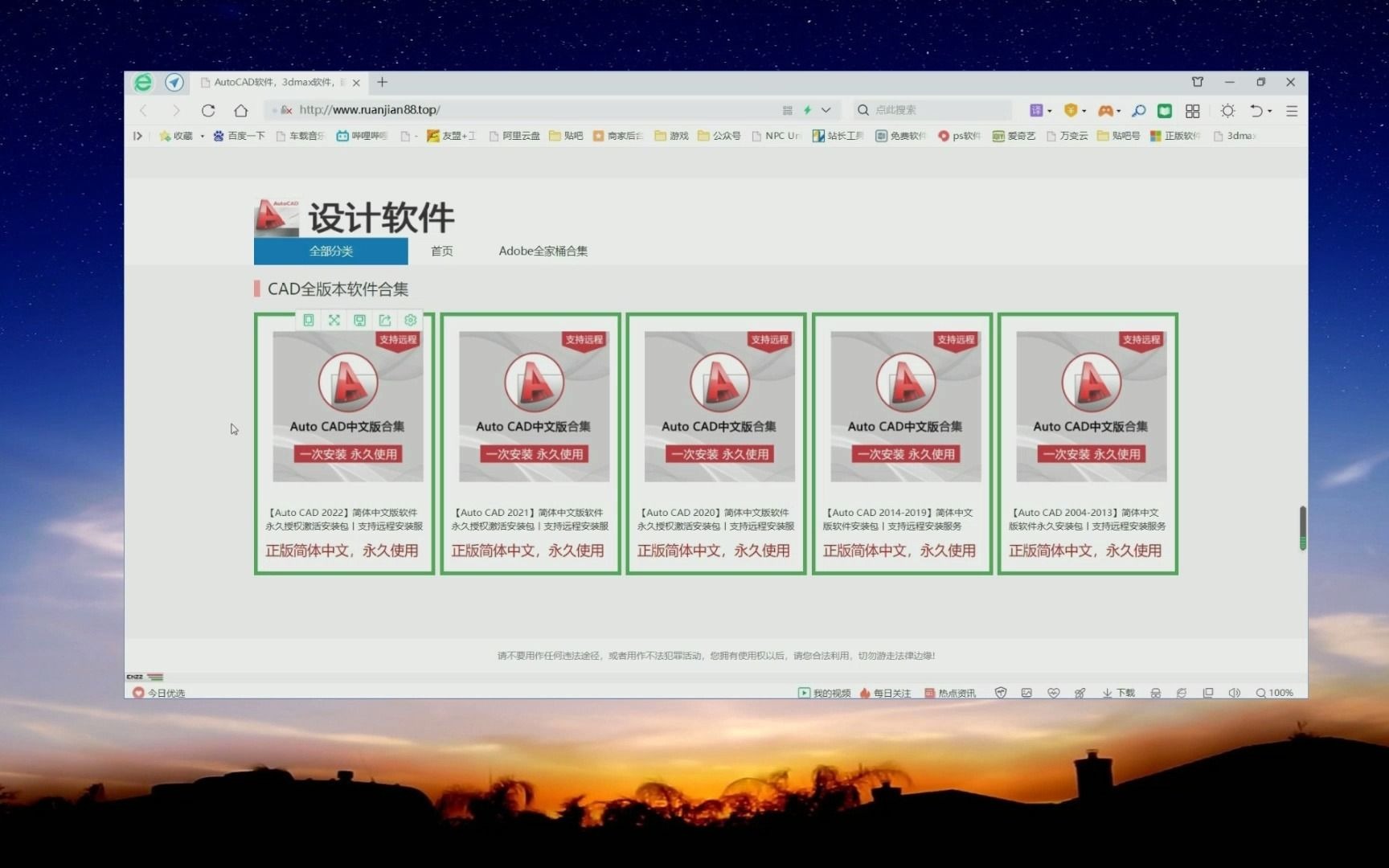
Task: Open the 下载 downloads manager
Action: point(1119,693)
